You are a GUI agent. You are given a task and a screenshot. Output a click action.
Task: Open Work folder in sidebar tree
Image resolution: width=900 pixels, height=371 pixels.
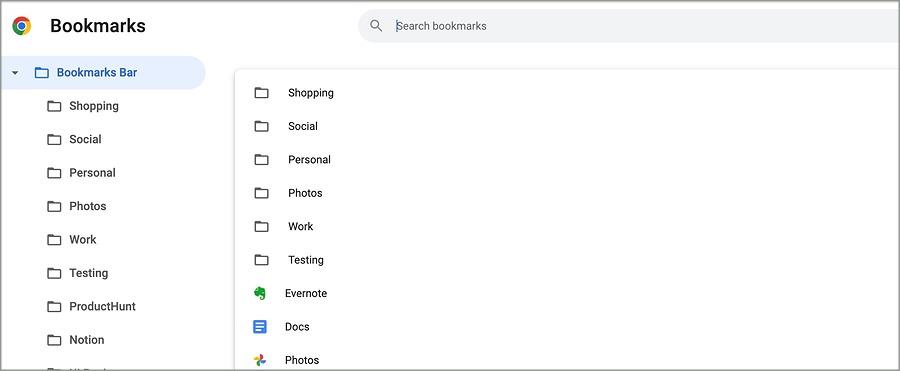(x=83, y=239)
